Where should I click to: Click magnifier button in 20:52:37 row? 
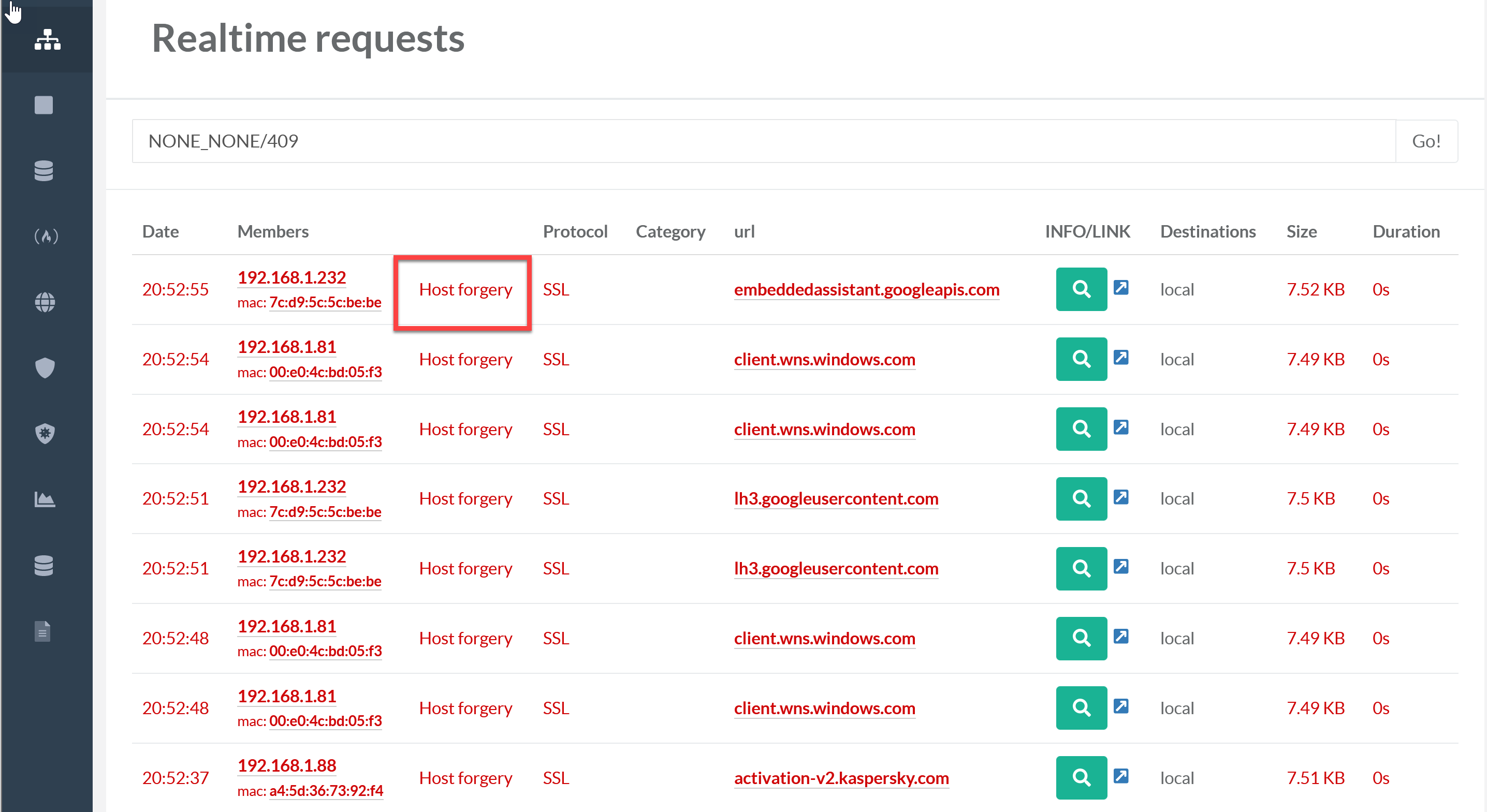[1081, 777]
